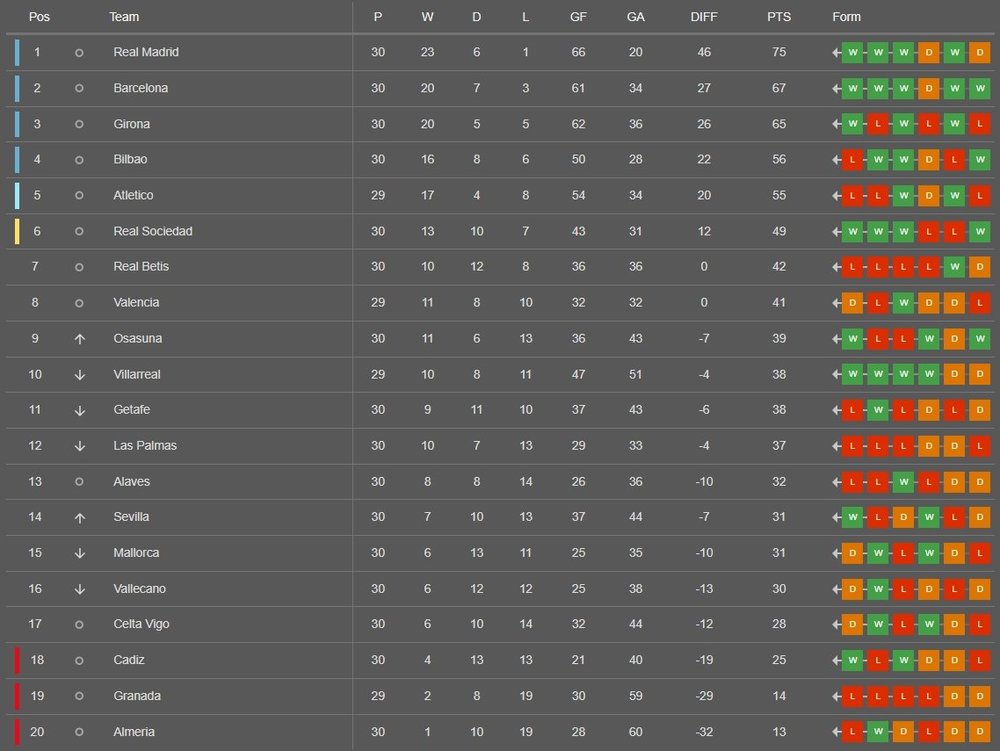This screenshot has height=751, width=1000.
Task: Click the Team column header
Action: [x=124, y=17]
